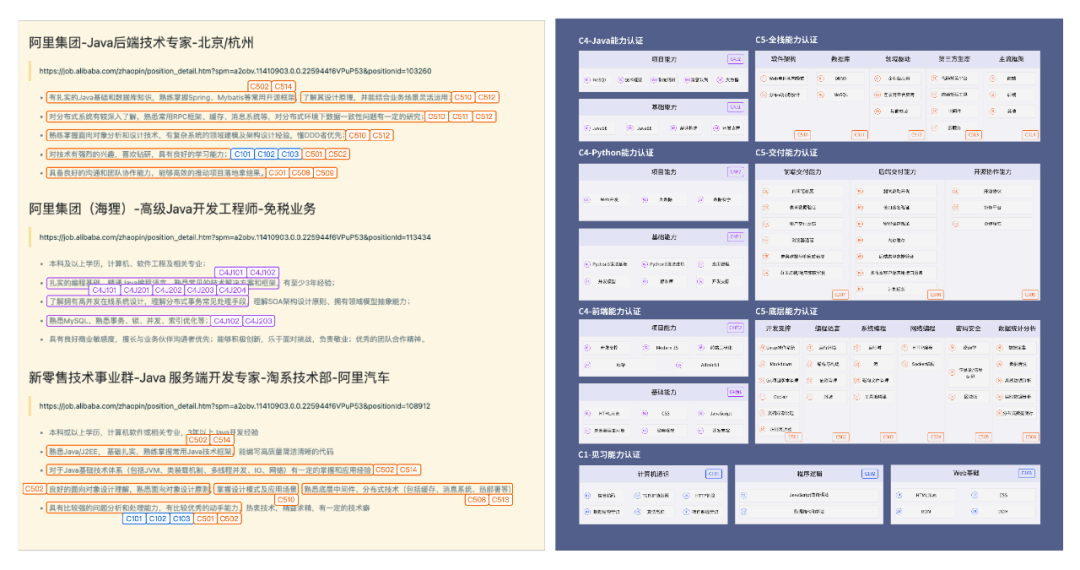Click the C4-前端能力认证 section title
Image resolution: width=1080 pixels, height=570 pixels.
610,311
